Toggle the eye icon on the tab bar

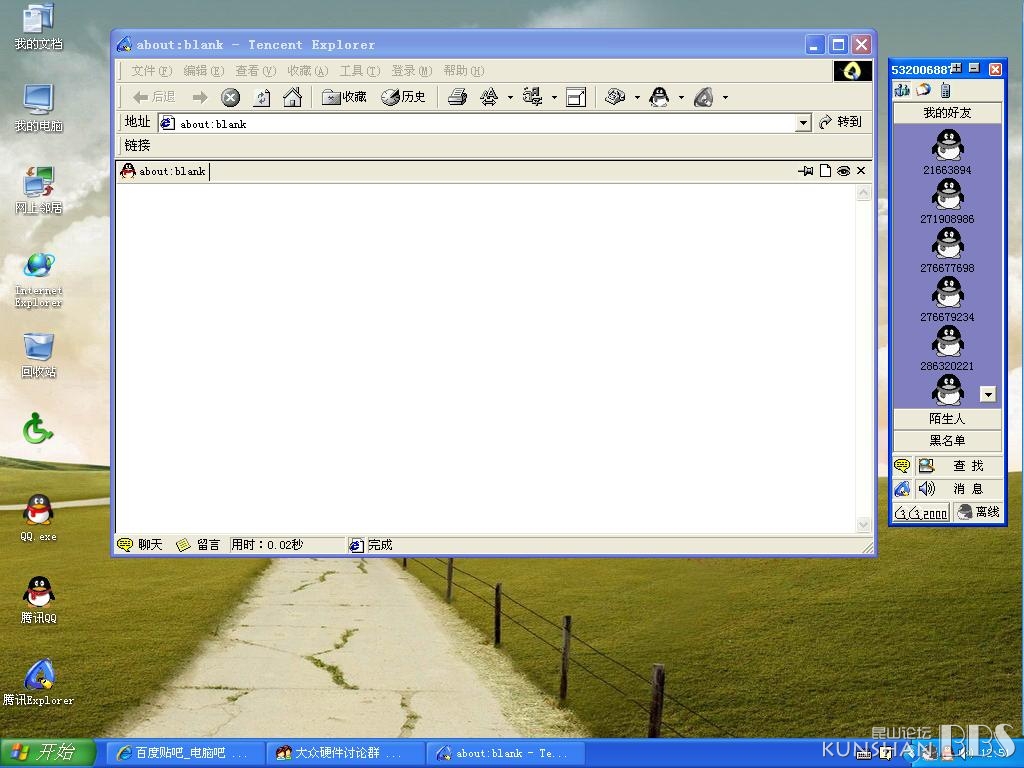(x=844, y=171)
